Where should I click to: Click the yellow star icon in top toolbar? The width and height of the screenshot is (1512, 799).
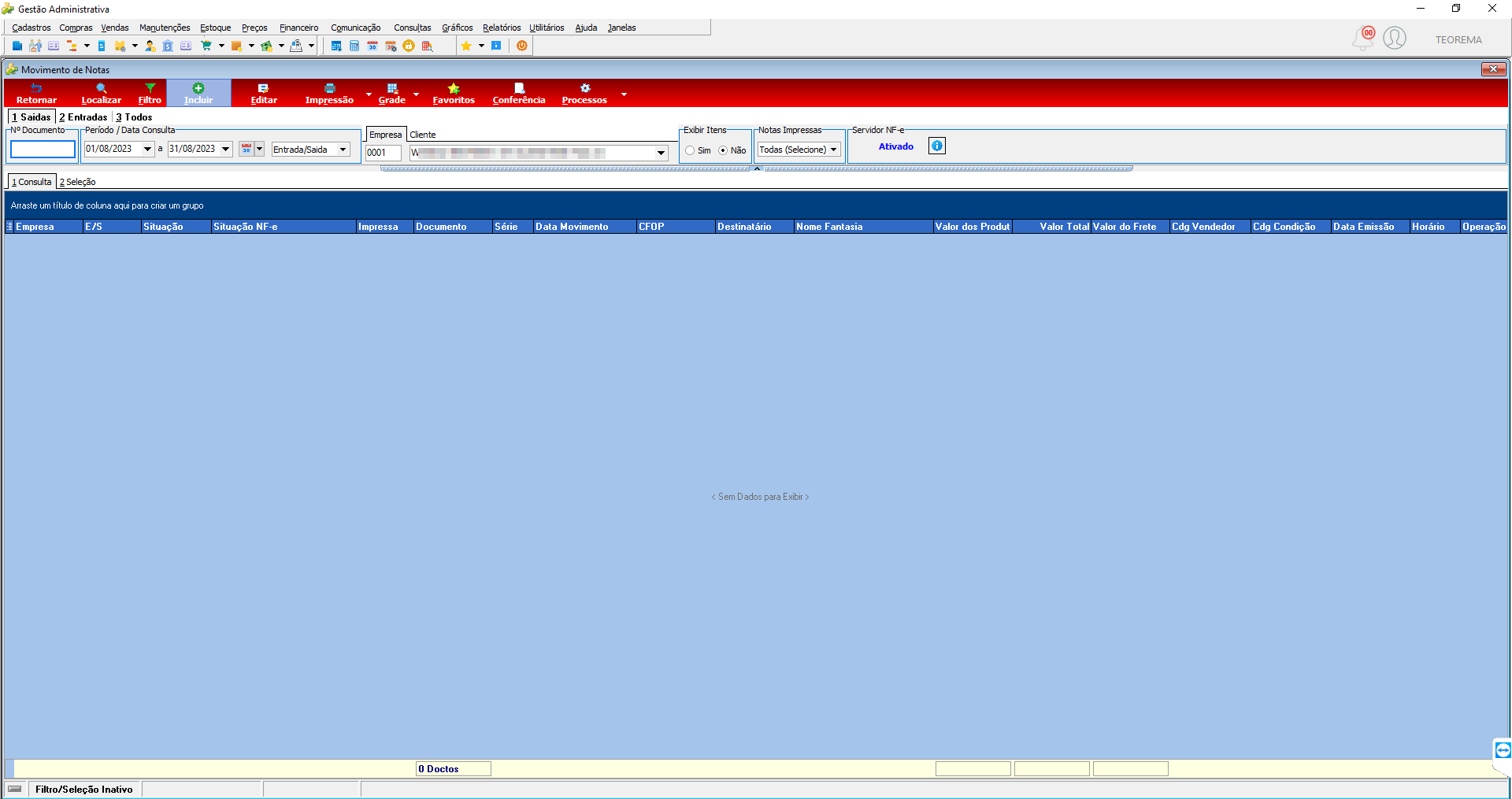[466, 46]
